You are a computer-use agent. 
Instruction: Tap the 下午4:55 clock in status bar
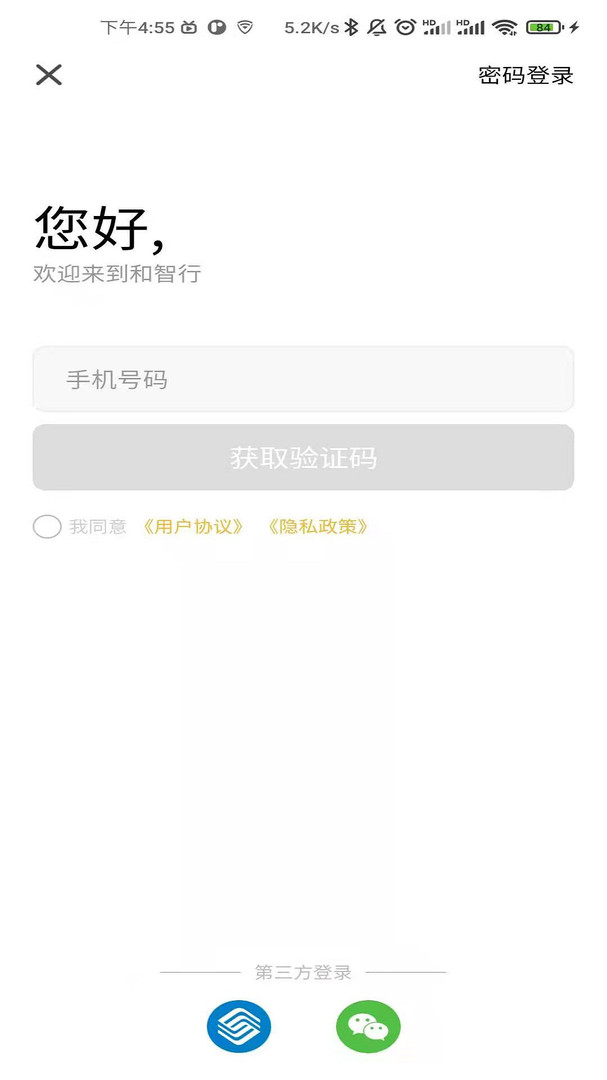(137, 28)
